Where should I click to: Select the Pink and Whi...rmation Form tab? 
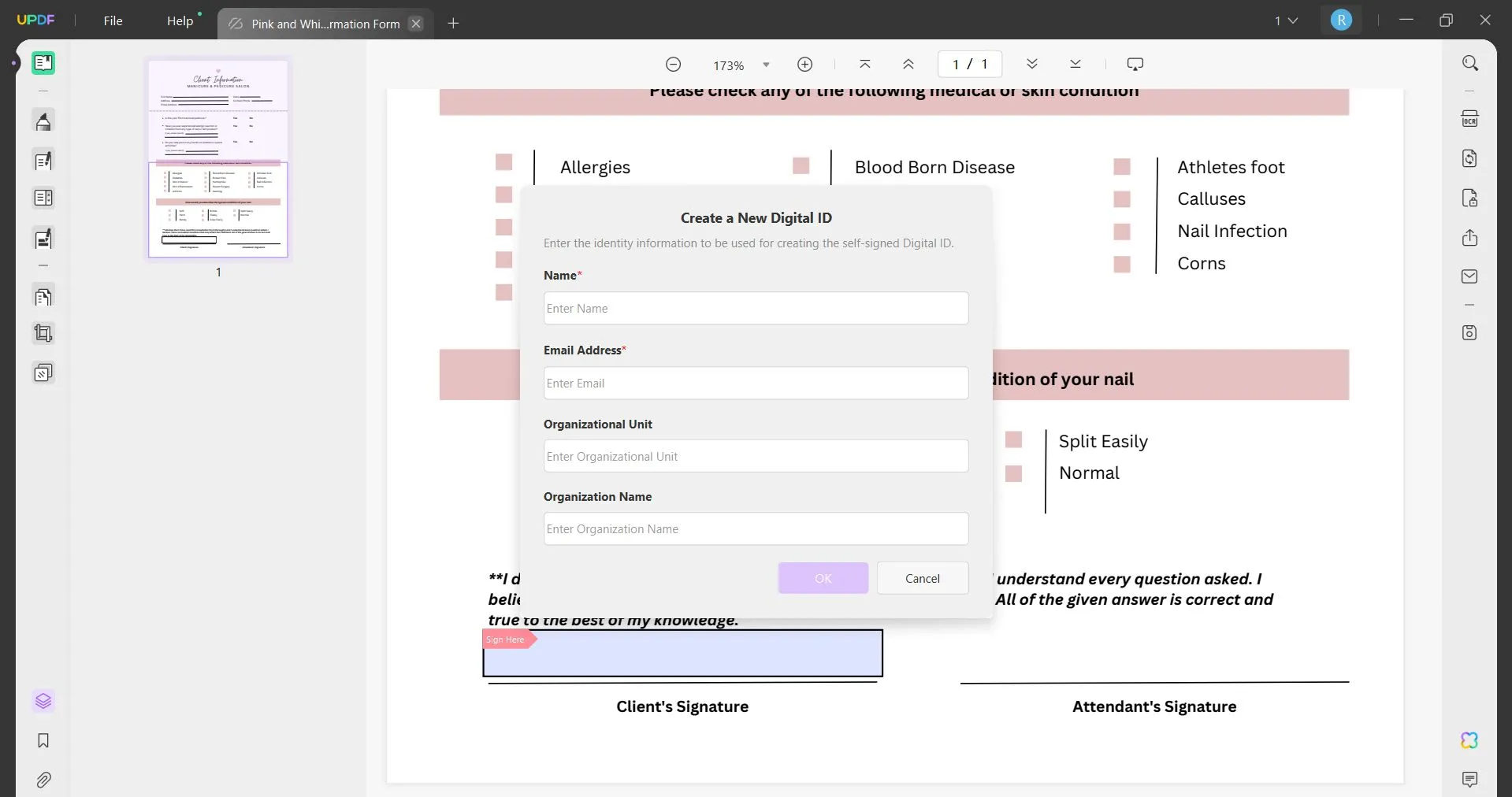[x=325, y=24]
